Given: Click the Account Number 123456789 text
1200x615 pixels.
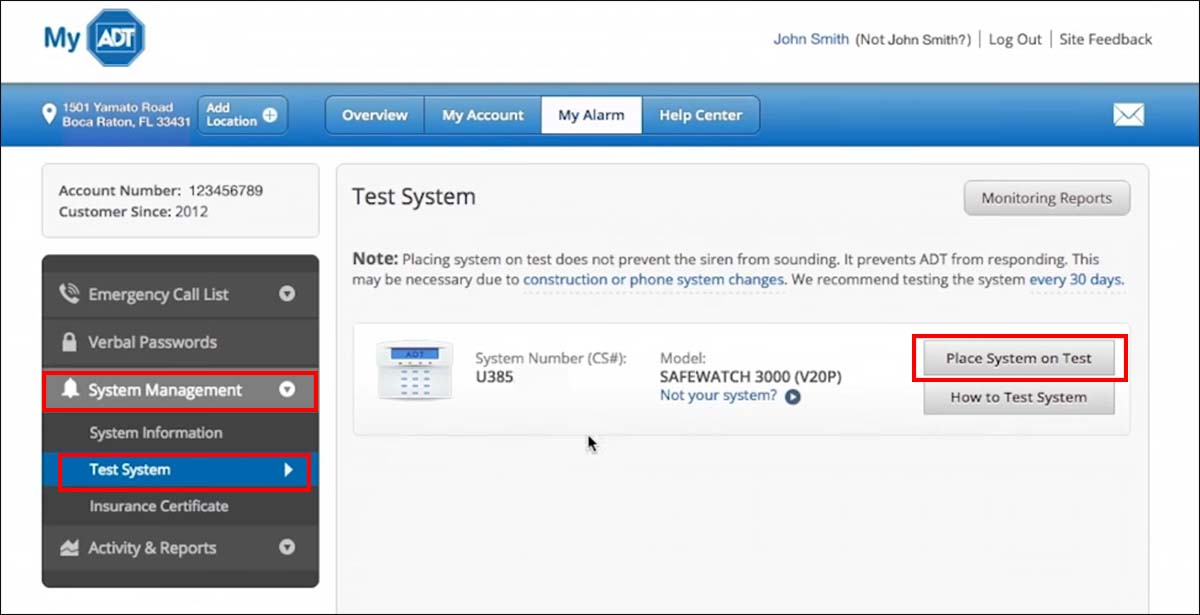Looking at the screenshot, I should coord(161,190).
